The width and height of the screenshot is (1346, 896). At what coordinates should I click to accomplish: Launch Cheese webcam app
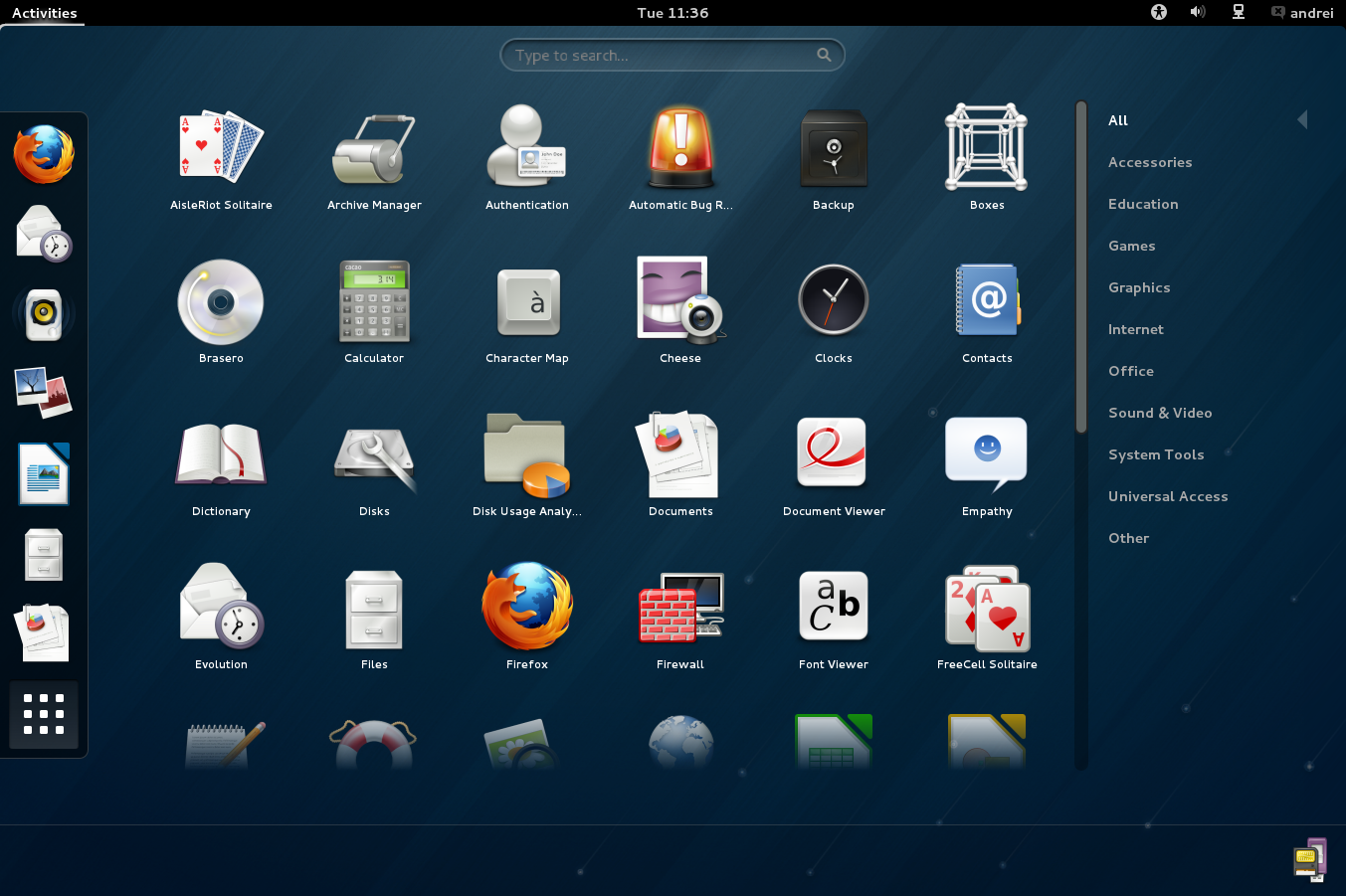pos(680,310)
